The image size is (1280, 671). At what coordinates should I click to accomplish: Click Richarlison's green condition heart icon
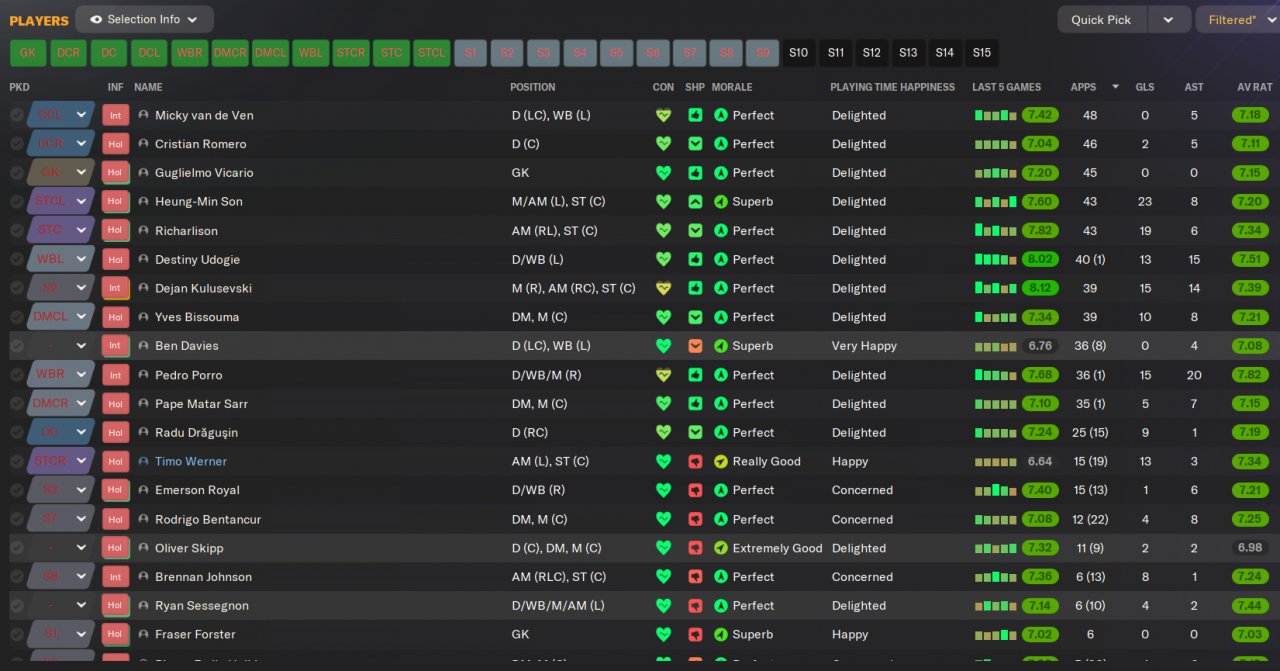(x=662, y=230)
